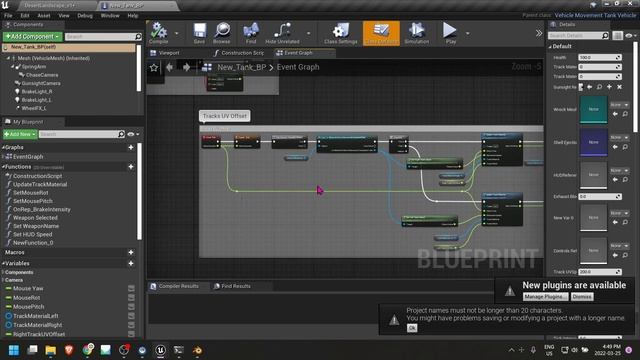Open the Play options dropdown arrow
This screenshot has width=640, height=360.
467,33
